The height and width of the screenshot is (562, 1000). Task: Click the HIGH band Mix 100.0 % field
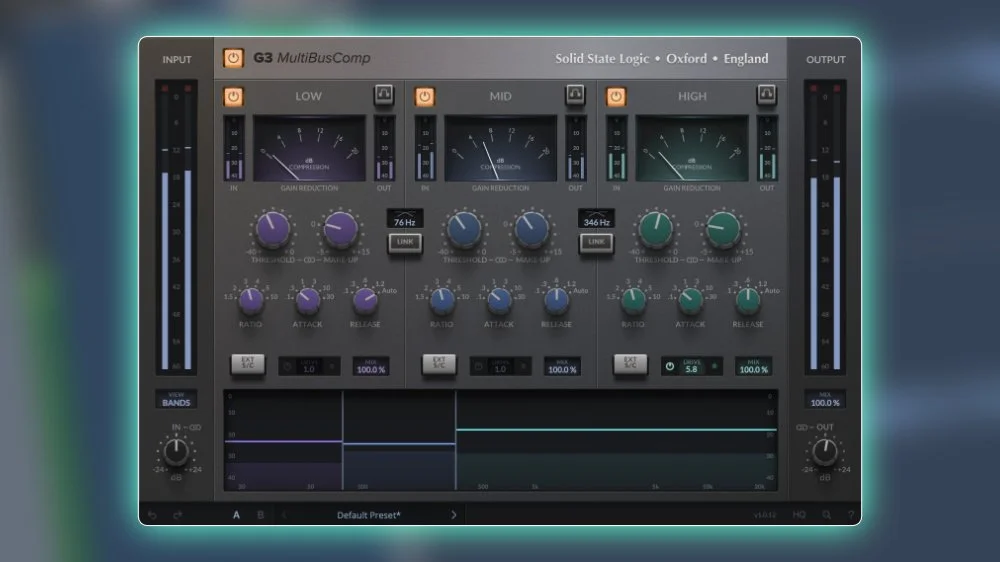click(x=754, y=366)
